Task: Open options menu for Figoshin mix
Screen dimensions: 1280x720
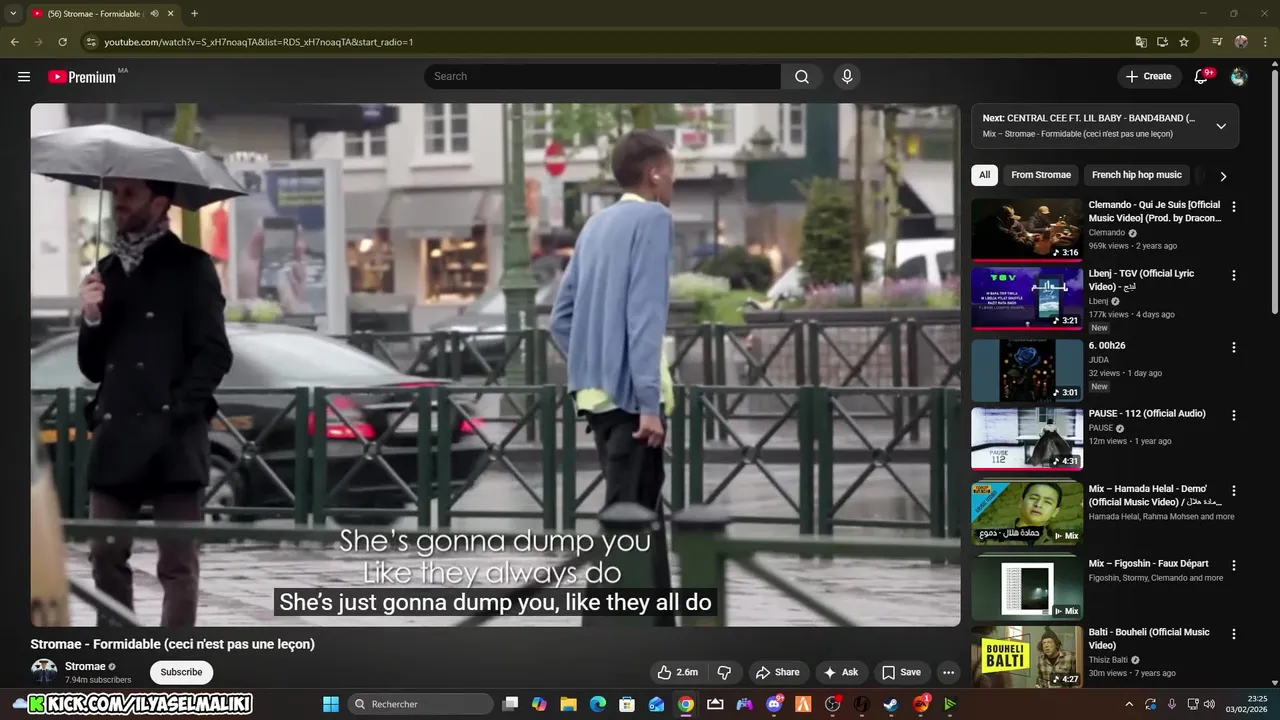Action: (1233, 565)
